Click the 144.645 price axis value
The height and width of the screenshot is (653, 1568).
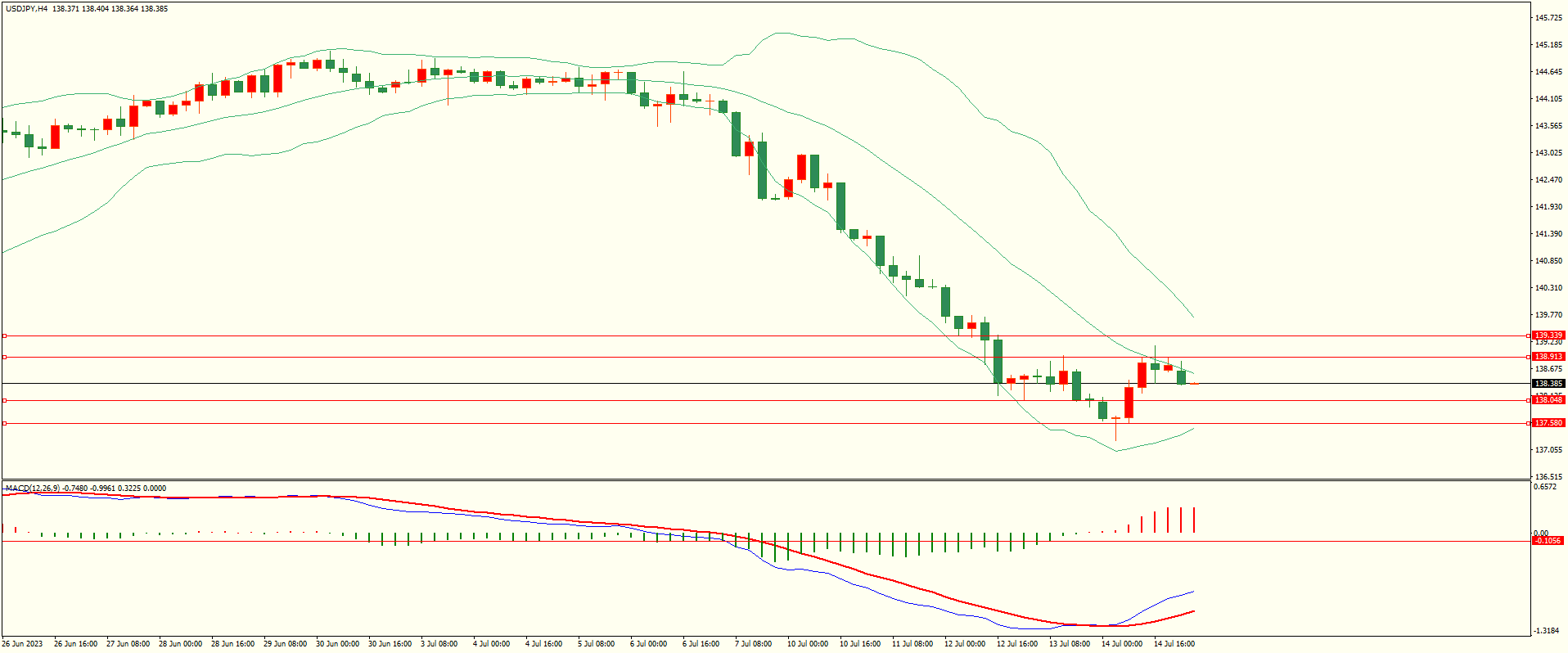click(1549, 72)
